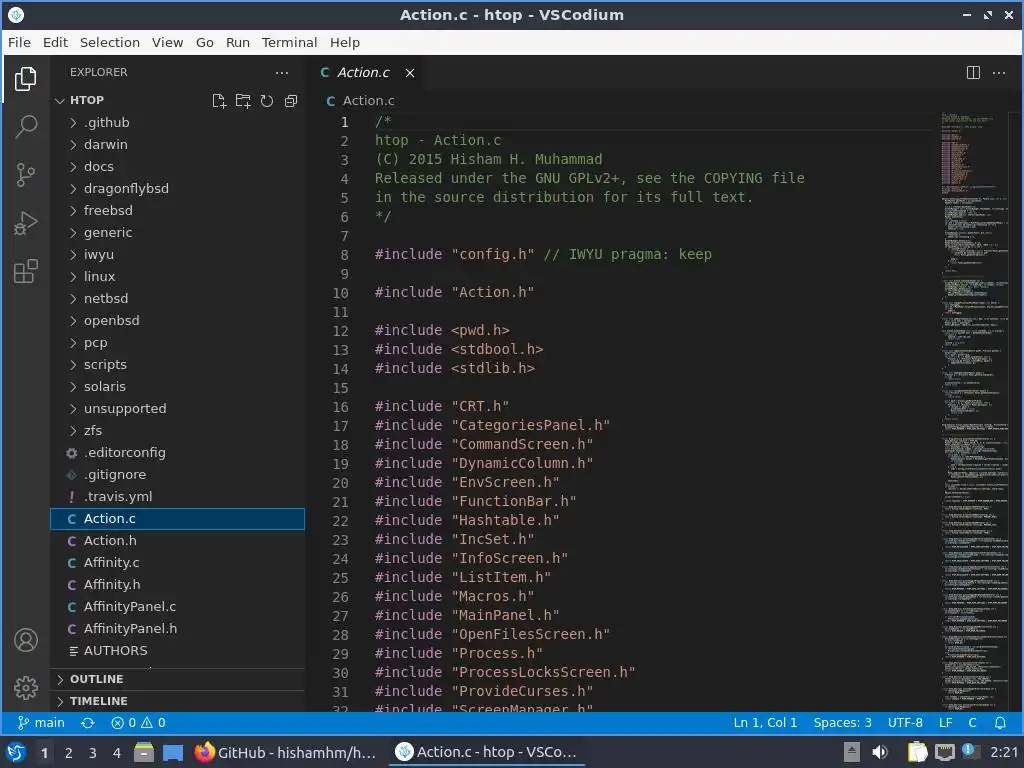Open the Help menu
The height and width of the screenshot is (768, 1024).
click(x=345, y=42)
